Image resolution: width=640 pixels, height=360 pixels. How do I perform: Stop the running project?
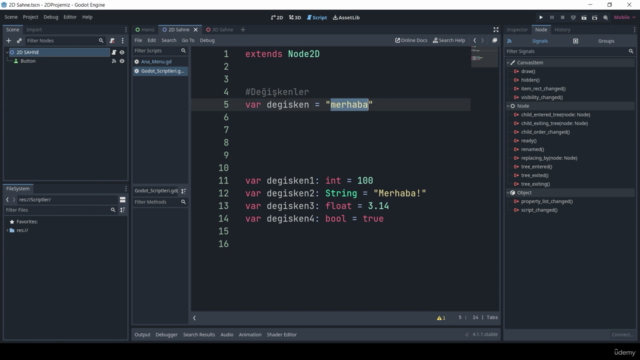(562, 18)
